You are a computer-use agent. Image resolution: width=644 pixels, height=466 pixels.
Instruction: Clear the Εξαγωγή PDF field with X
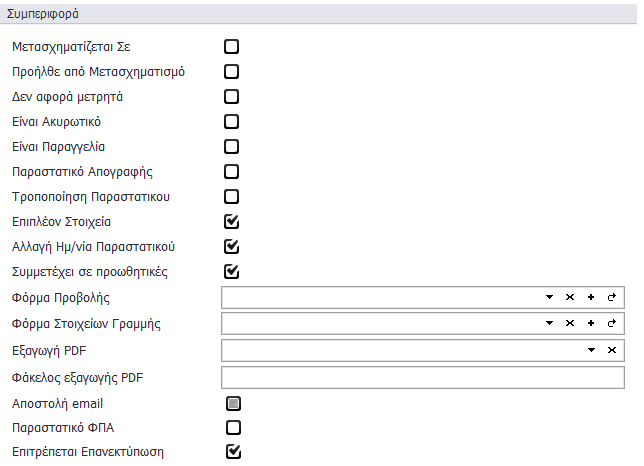pos(611,349)
